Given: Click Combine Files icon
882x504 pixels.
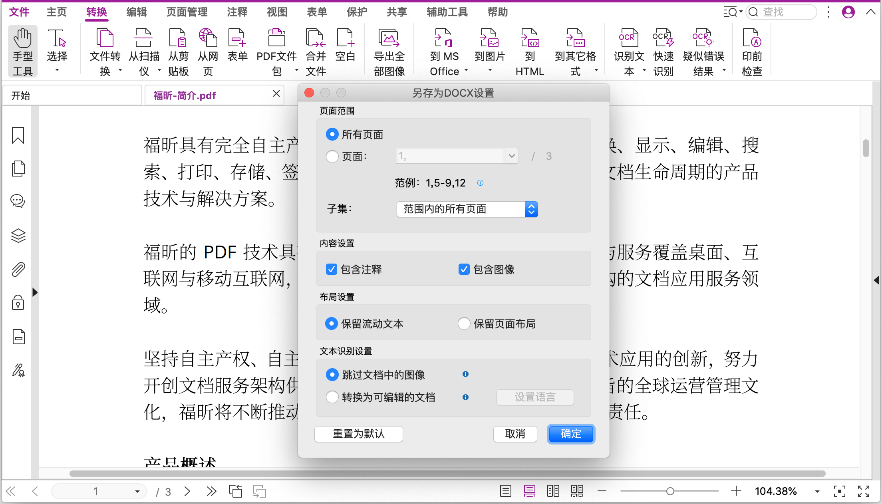Looking at the screenshot, I should pos(316,51).
